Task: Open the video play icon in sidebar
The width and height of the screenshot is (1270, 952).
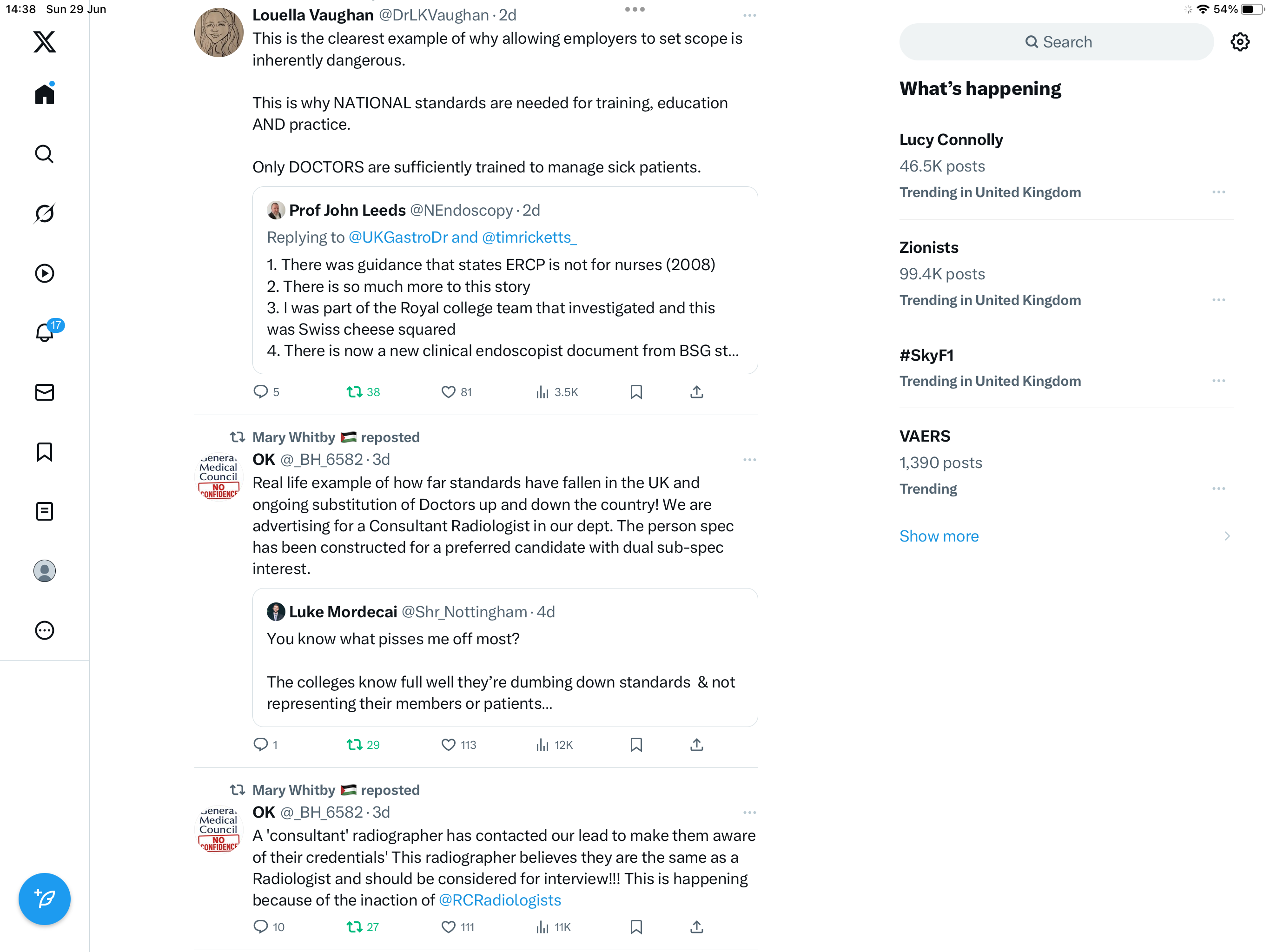Action: tap(44, 273)
